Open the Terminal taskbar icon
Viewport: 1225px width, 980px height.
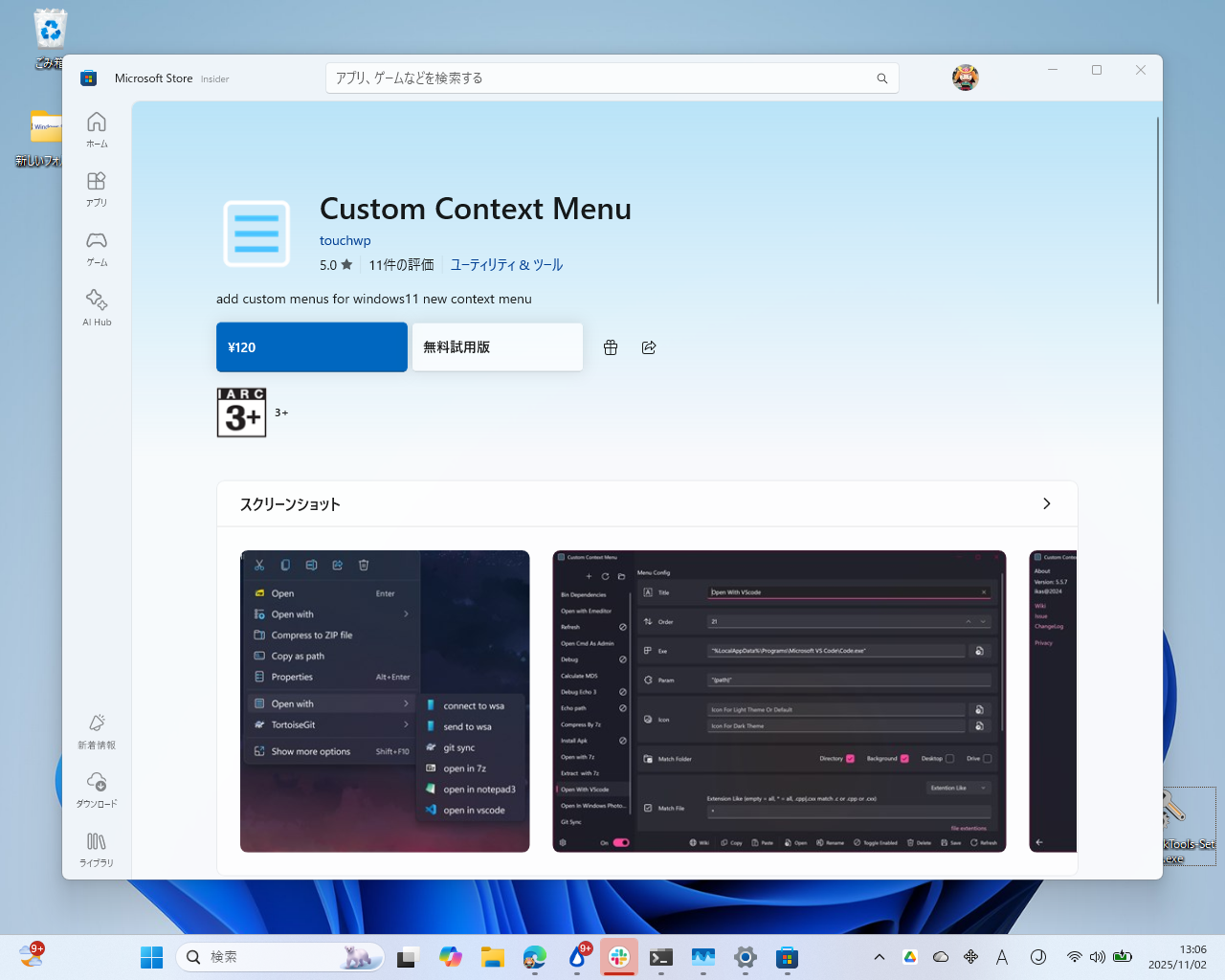click(x=661, y=957)
